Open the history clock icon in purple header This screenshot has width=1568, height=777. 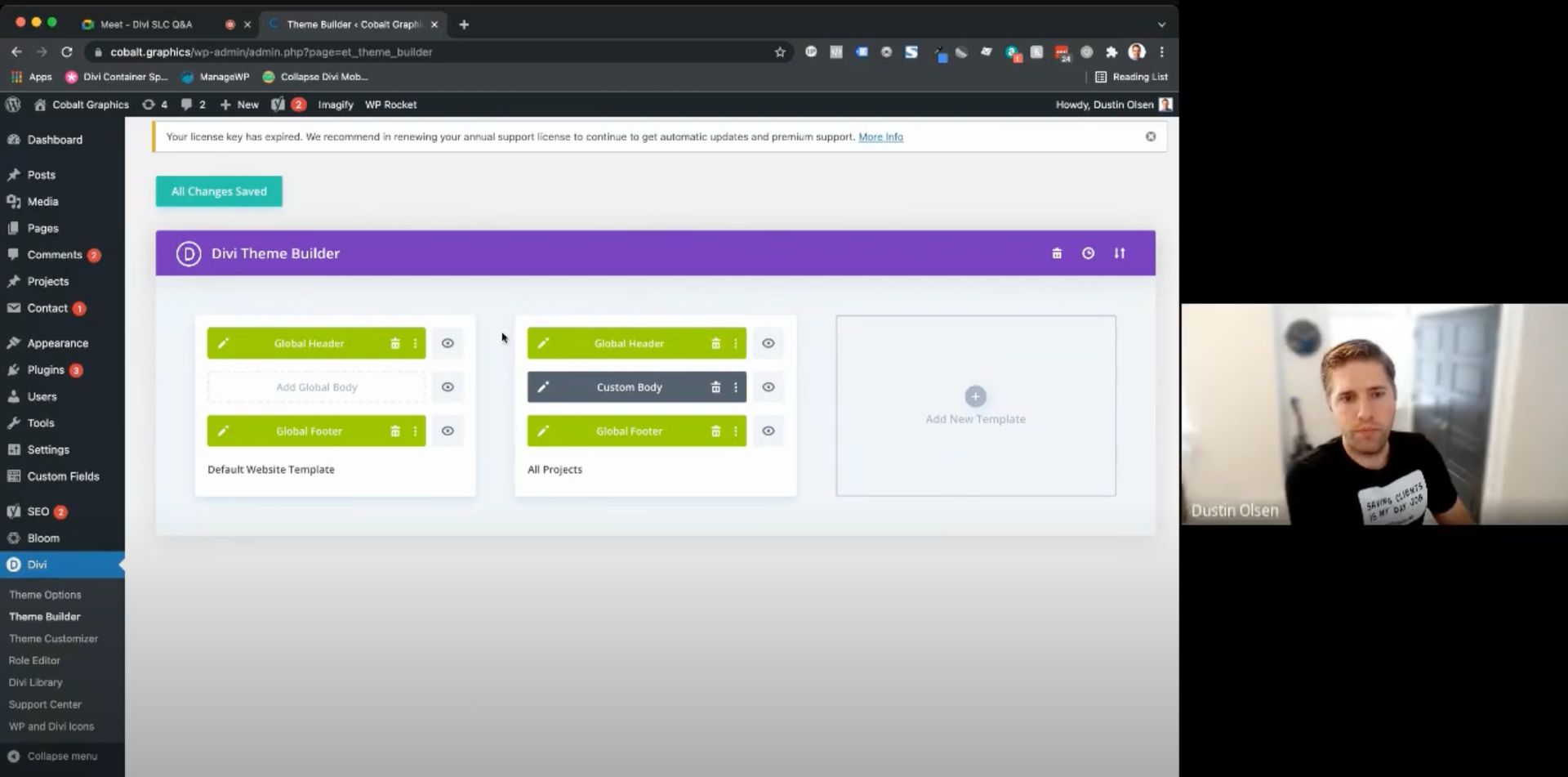click(1088, 253)
